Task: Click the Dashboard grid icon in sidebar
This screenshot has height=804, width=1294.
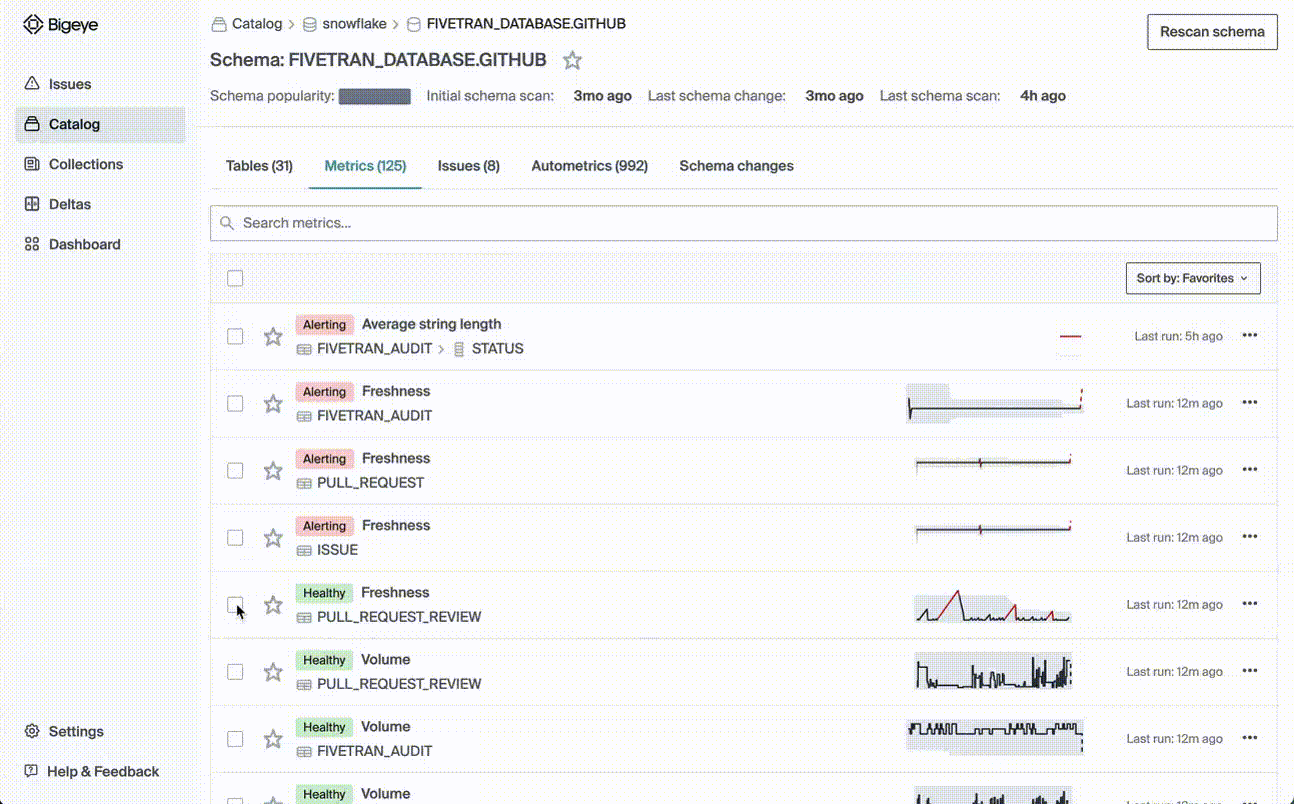Action: tap(32, 244)
